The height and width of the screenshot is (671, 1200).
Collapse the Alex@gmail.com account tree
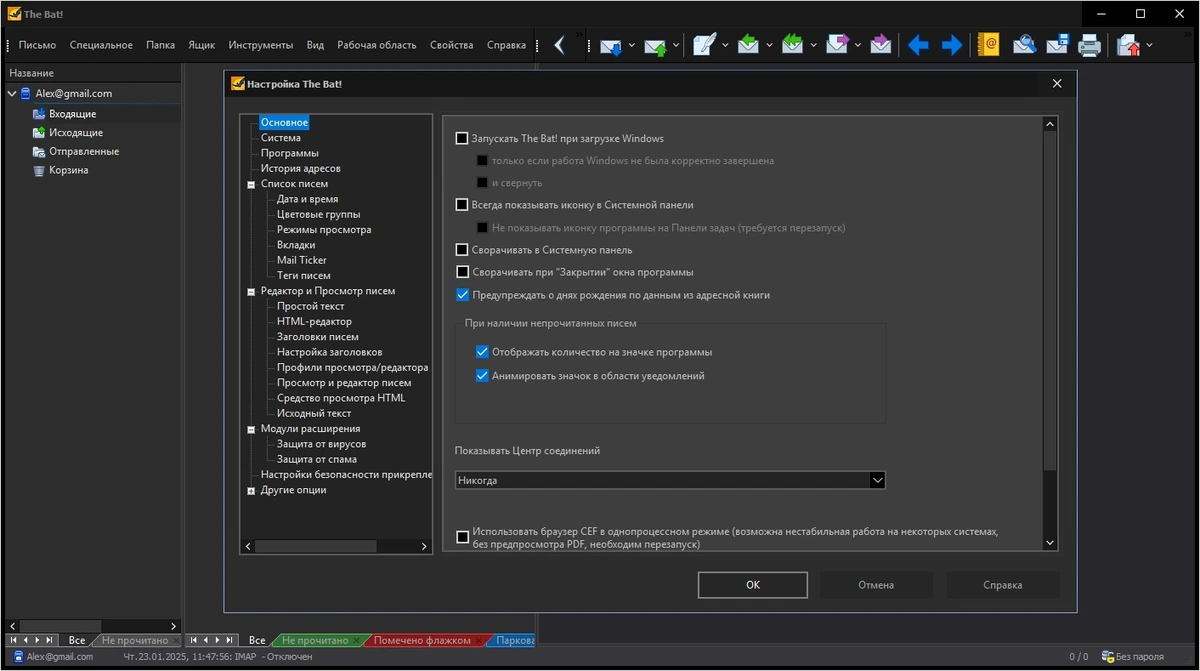coord(11,94)
